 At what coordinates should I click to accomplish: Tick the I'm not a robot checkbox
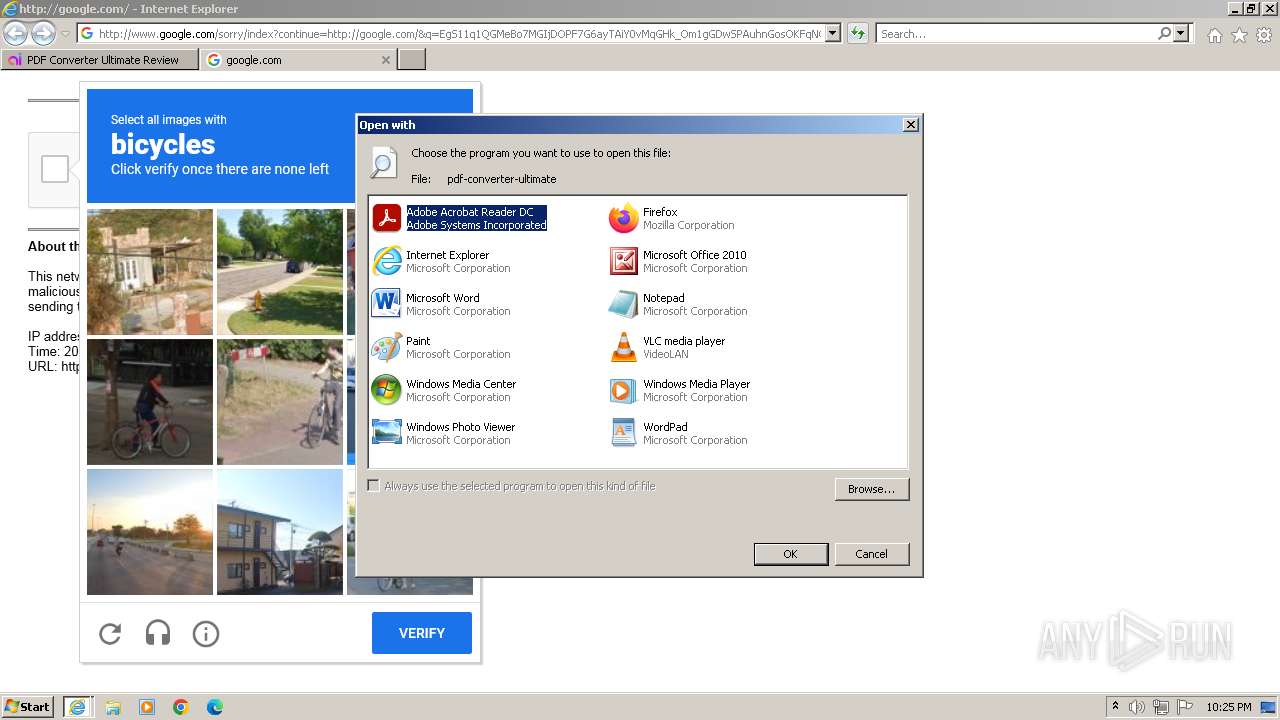click(55, 169)
